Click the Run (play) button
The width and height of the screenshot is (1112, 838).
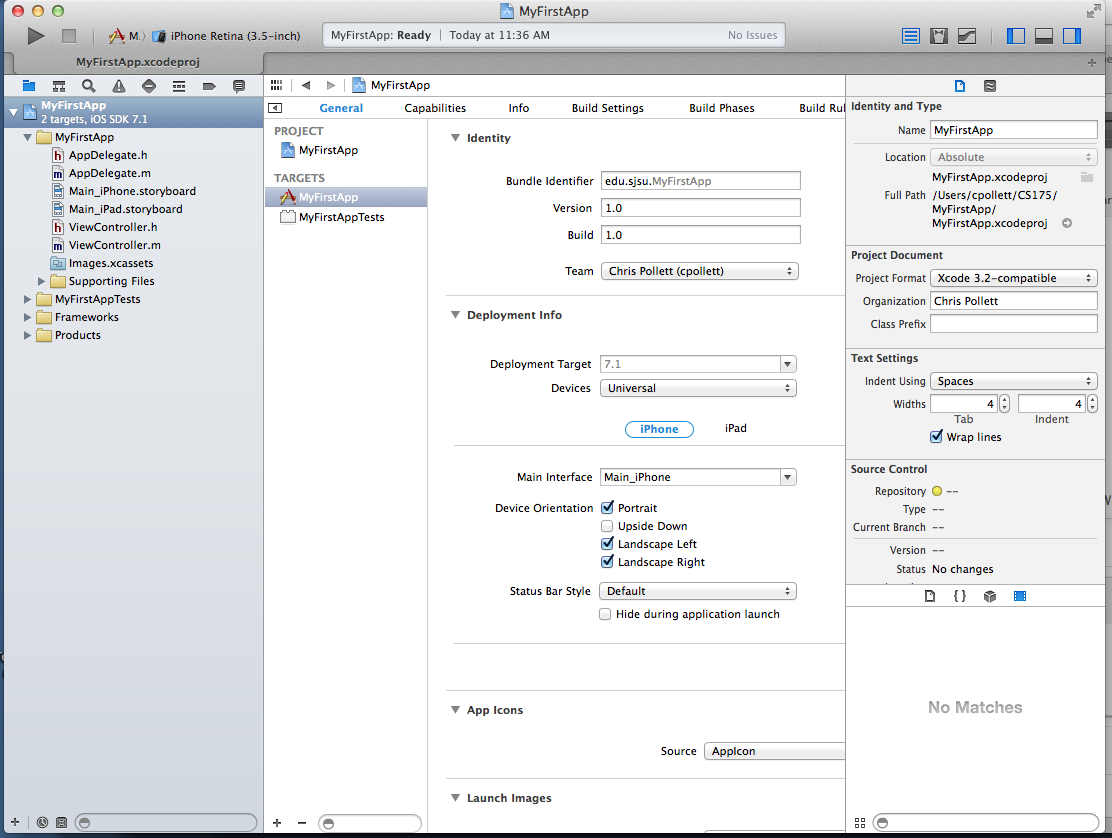(x=35, y=35)
